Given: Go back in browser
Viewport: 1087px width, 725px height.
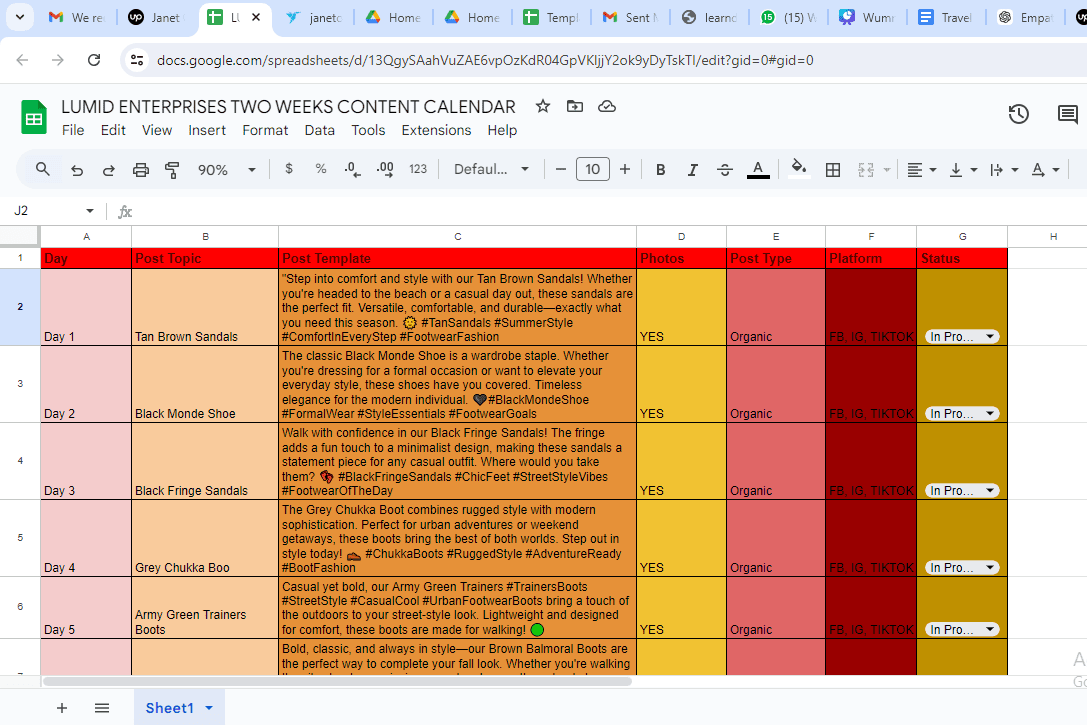Looking at the screenshot, I should (22, 60).
